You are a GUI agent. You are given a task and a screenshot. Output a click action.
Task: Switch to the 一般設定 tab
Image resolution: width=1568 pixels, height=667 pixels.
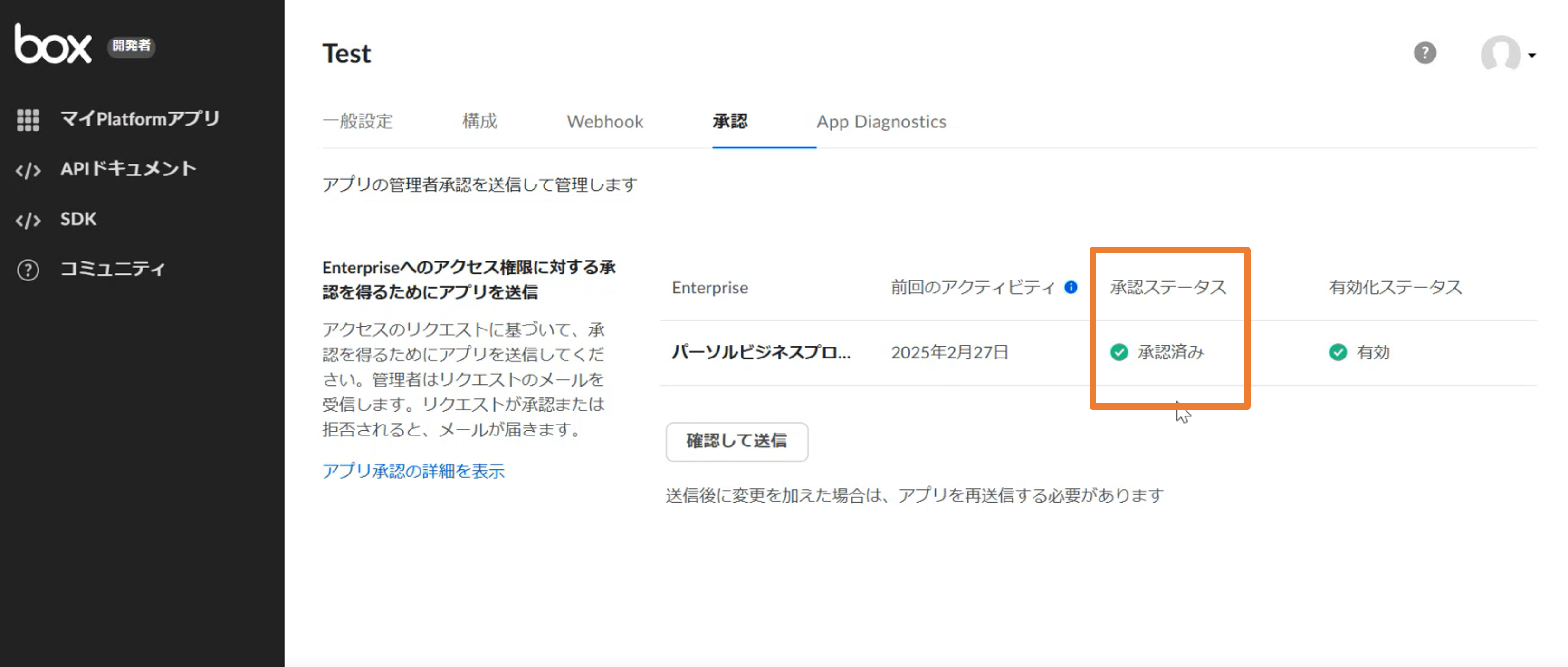click(x=357, y=121)
